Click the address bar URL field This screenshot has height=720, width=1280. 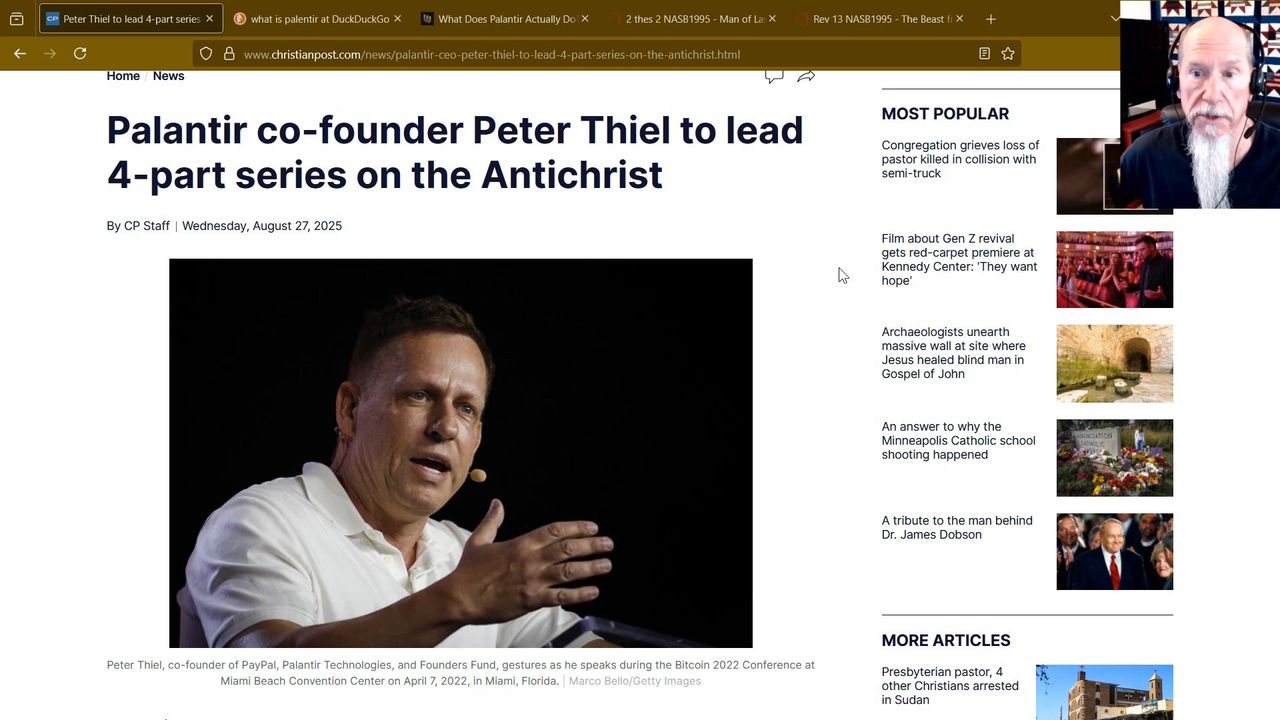point(600,54)
